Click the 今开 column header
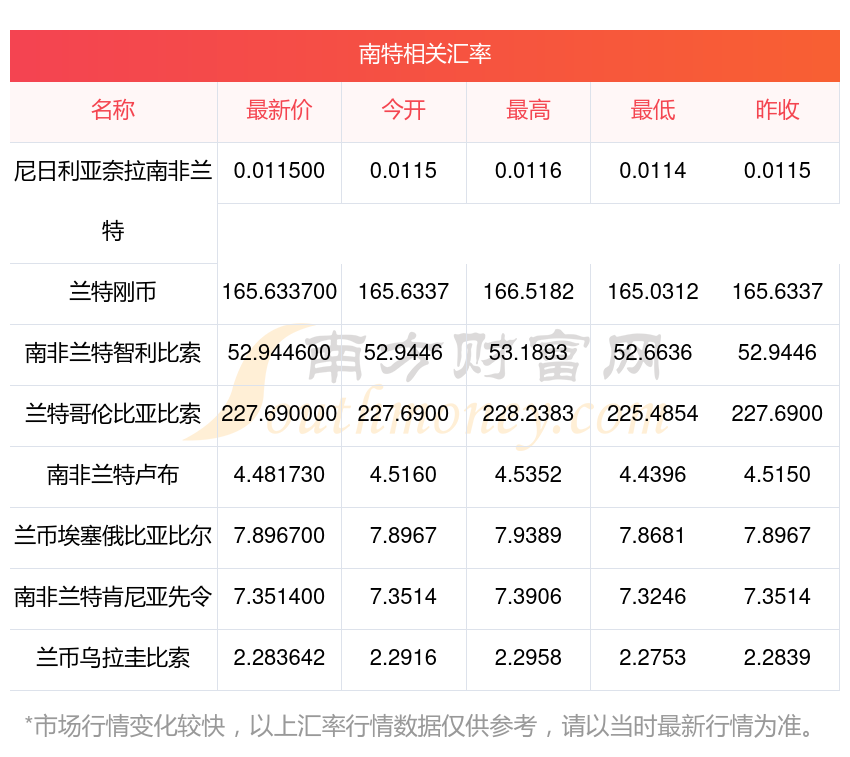 click(x=403, y=110)
